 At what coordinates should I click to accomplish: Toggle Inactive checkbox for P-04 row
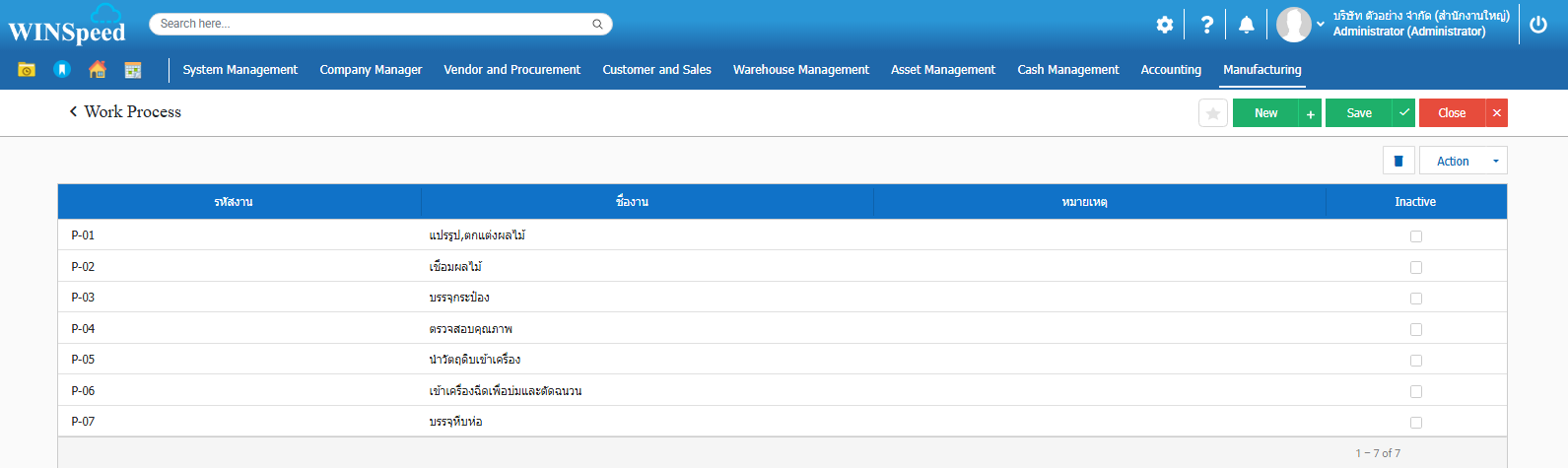point(1416,329)
